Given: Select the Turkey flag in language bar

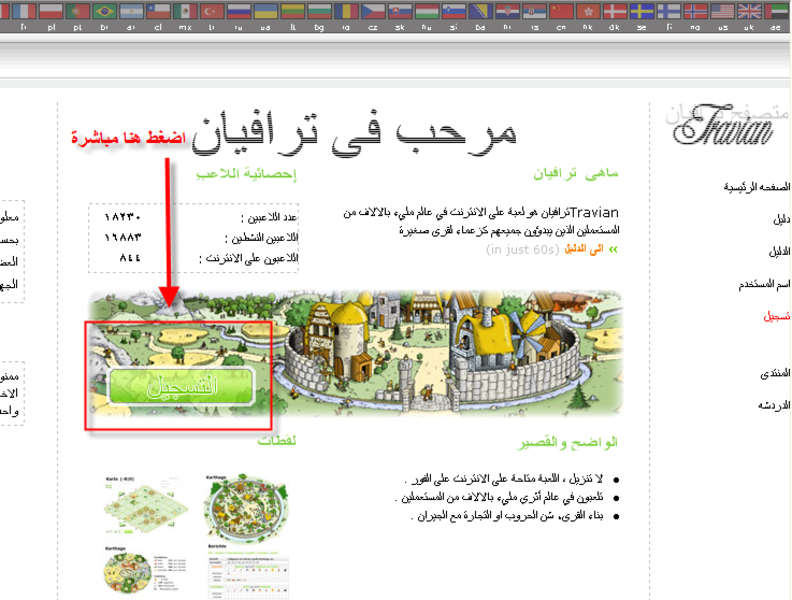Looking at the screenshot, I should (211, 11).
